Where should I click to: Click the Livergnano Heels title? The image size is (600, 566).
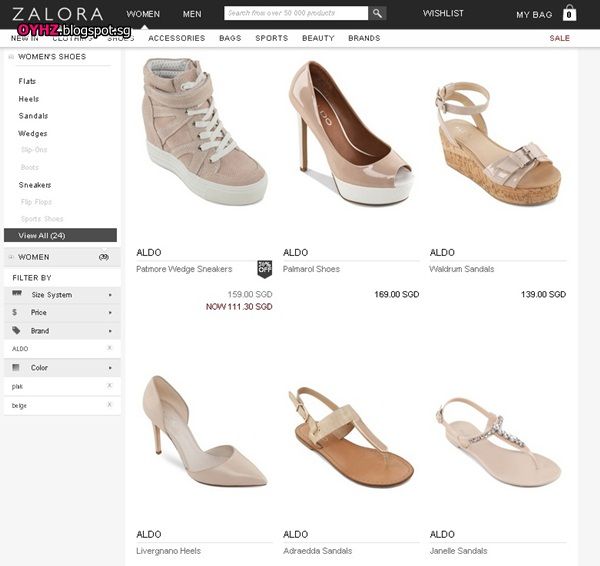click(x=168, y=551)
